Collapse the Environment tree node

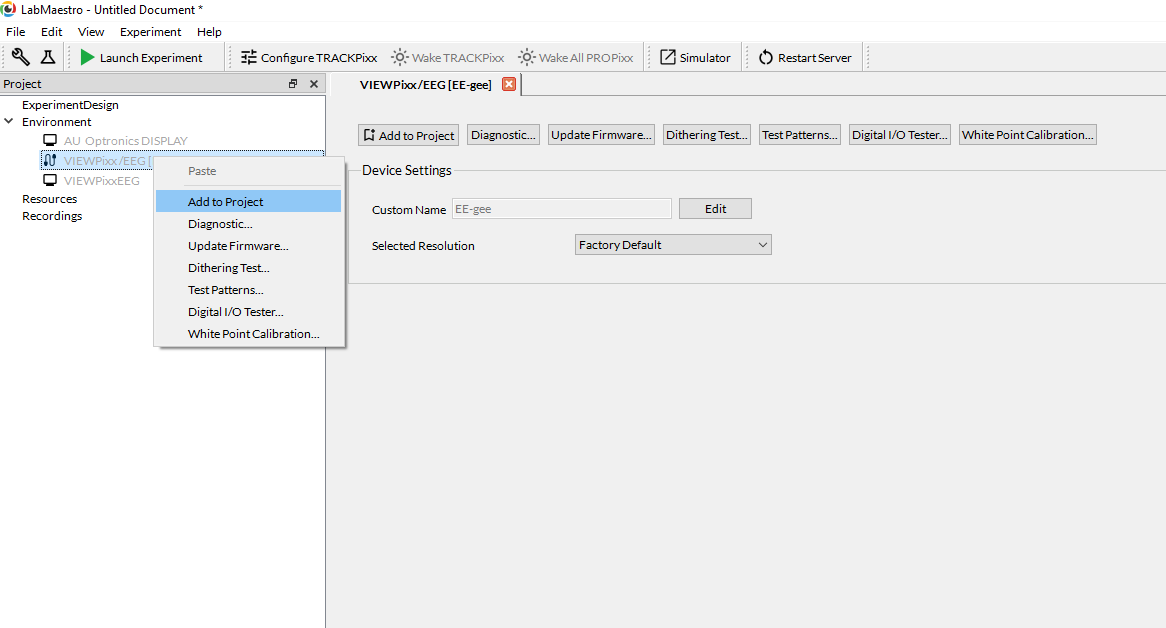9,122
